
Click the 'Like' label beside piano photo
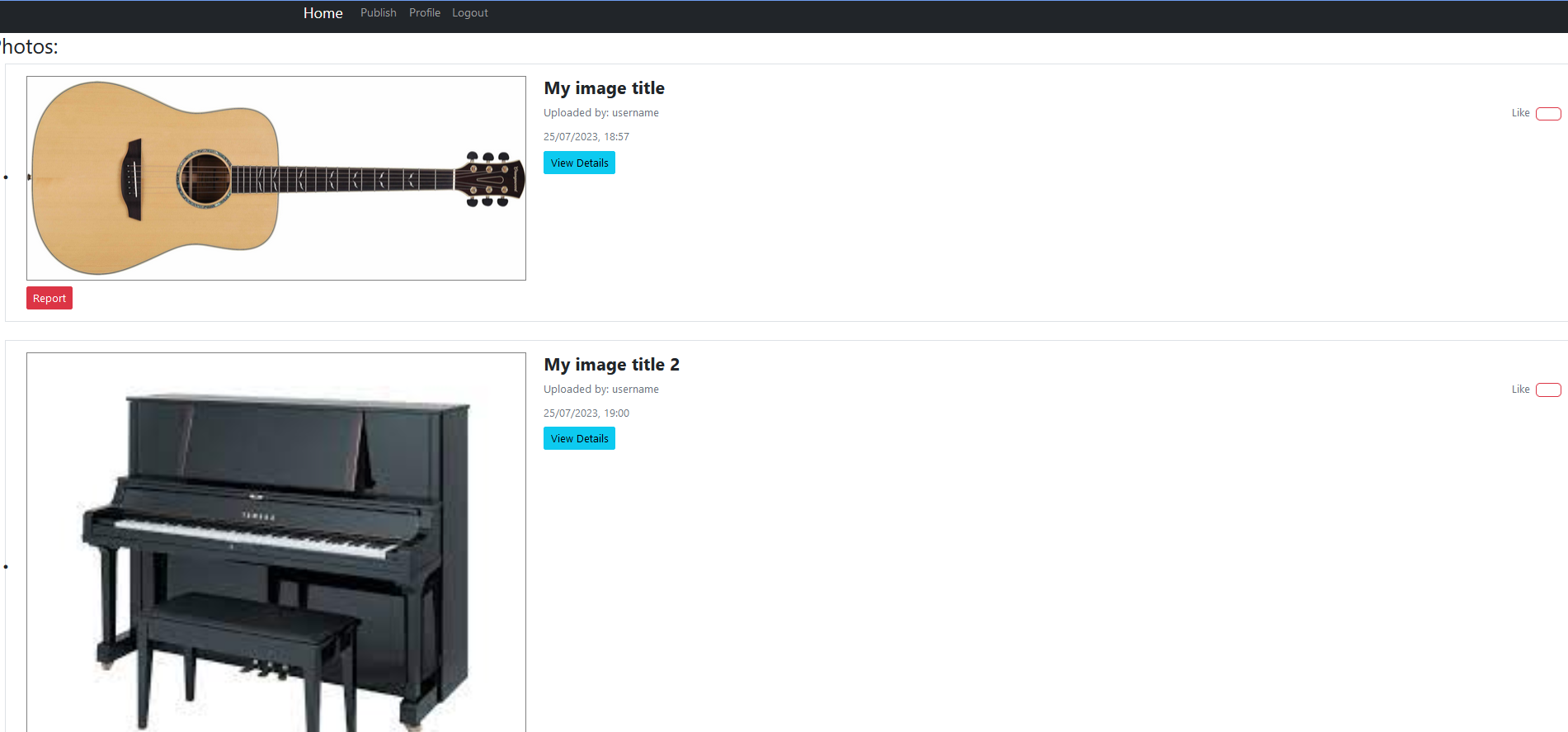click(1520, 390)
